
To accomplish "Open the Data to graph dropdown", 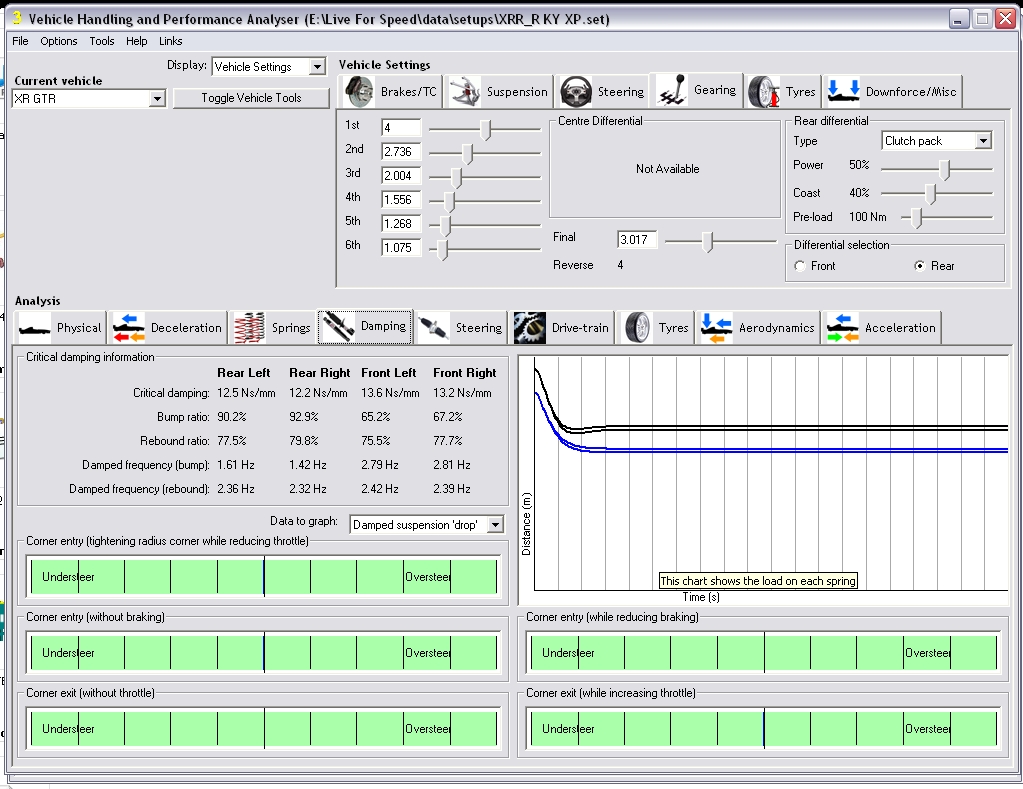I will (495, 525).
